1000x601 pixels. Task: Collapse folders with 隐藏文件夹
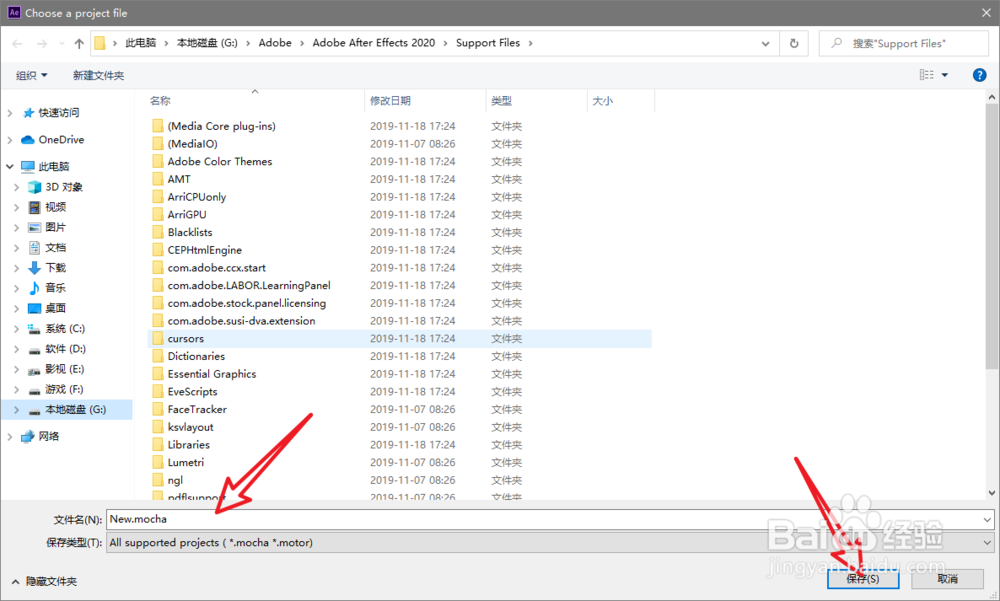(45, 582)
